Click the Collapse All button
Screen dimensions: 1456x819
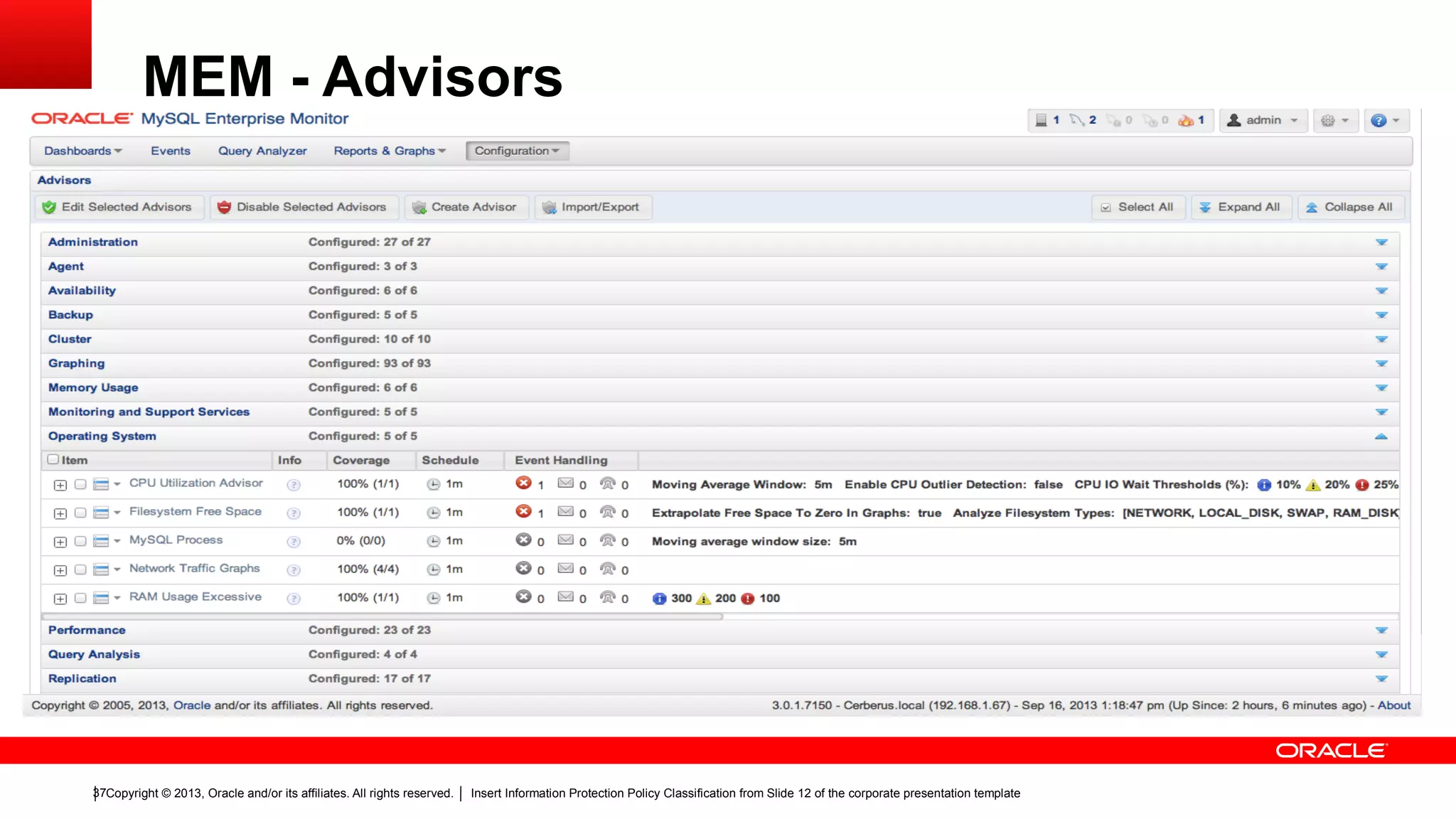click(x=1350, y=207)
